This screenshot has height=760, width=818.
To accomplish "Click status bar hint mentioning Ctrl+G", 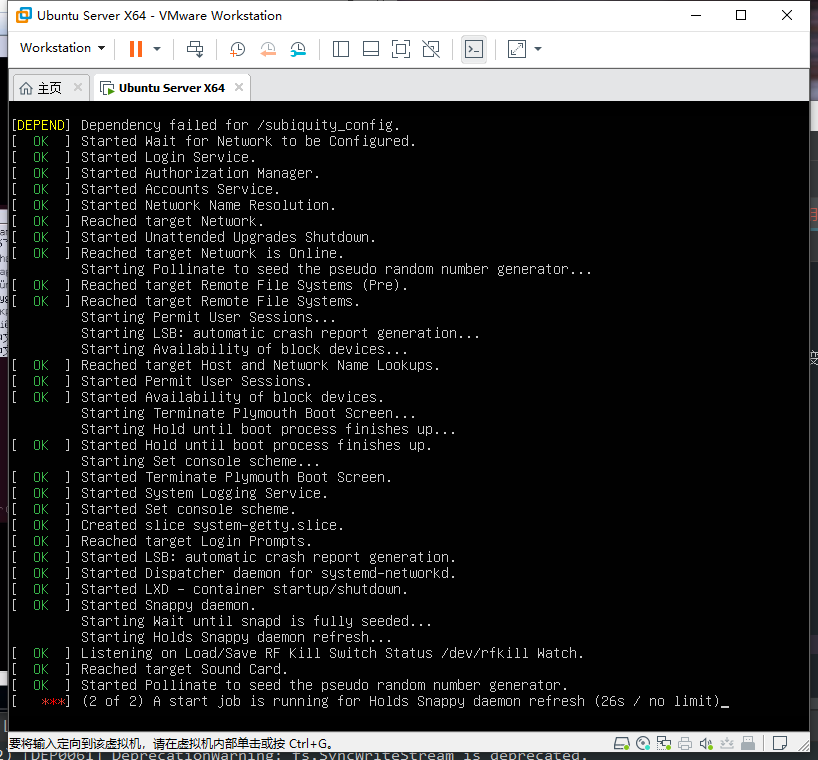I will (171, 743).
